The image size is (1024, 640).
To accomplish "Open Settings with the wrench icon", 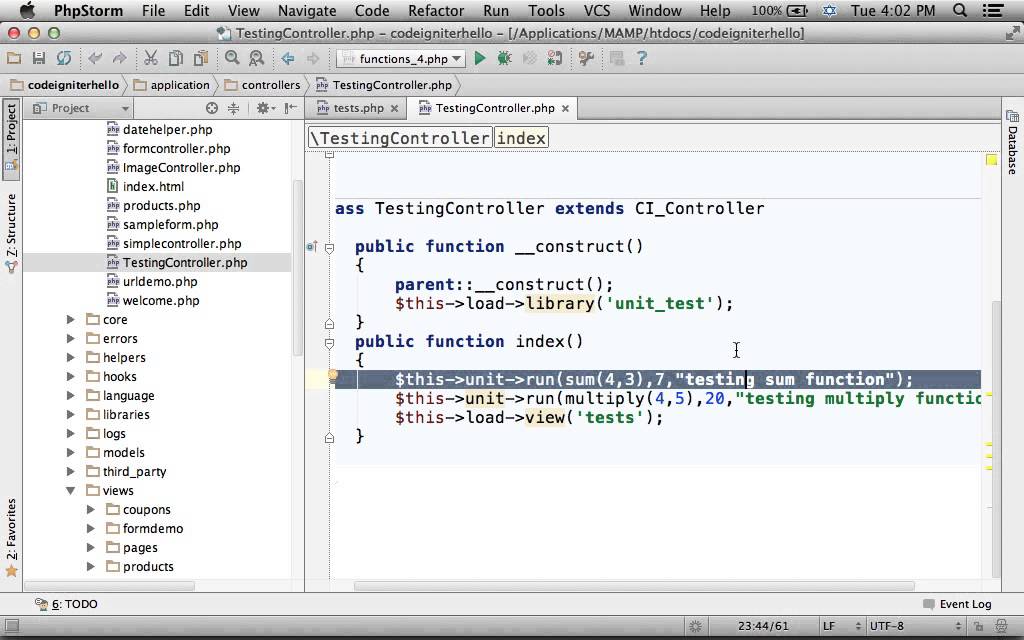I will click(x=586, y=59).
